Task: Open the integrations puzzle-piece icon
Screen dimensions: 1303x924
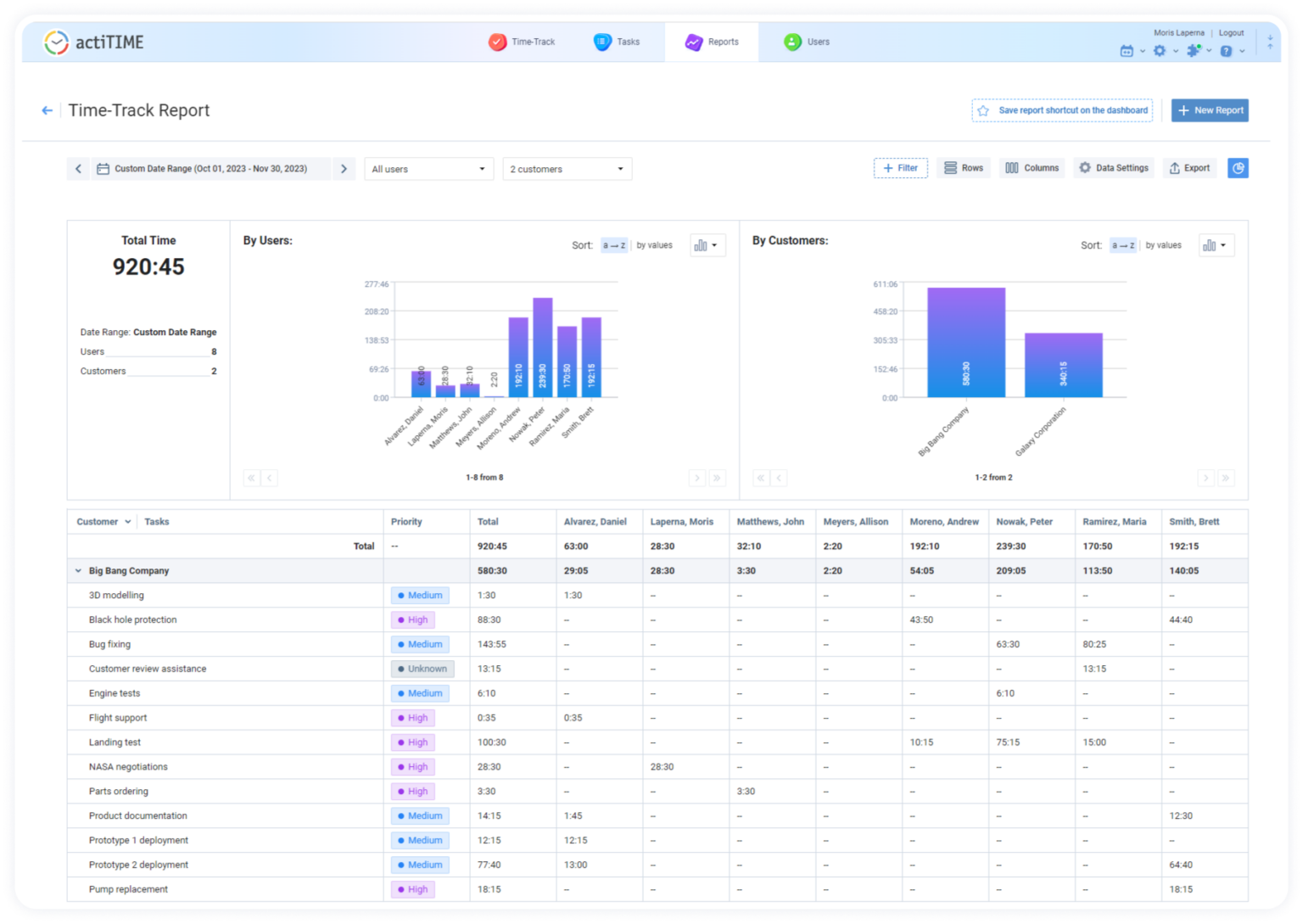Action: 1194,51
